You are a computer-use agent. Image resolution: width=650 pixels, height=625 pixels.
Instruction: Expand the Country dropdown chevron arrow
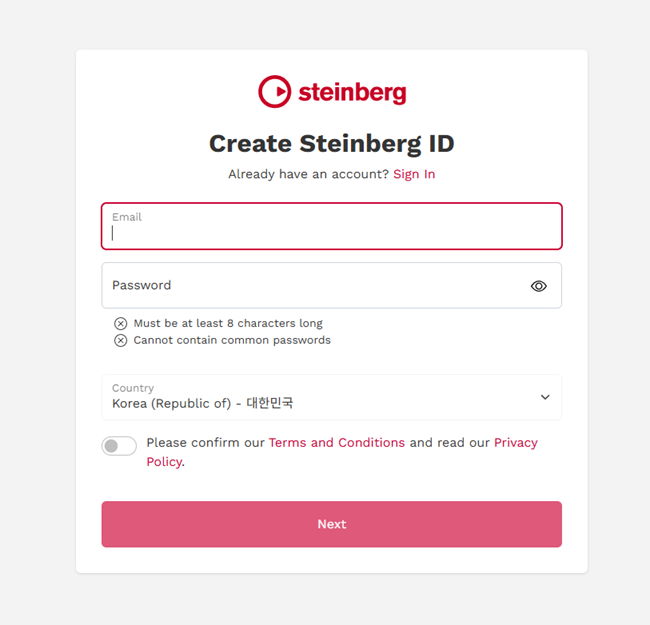(x=545, y=397)
